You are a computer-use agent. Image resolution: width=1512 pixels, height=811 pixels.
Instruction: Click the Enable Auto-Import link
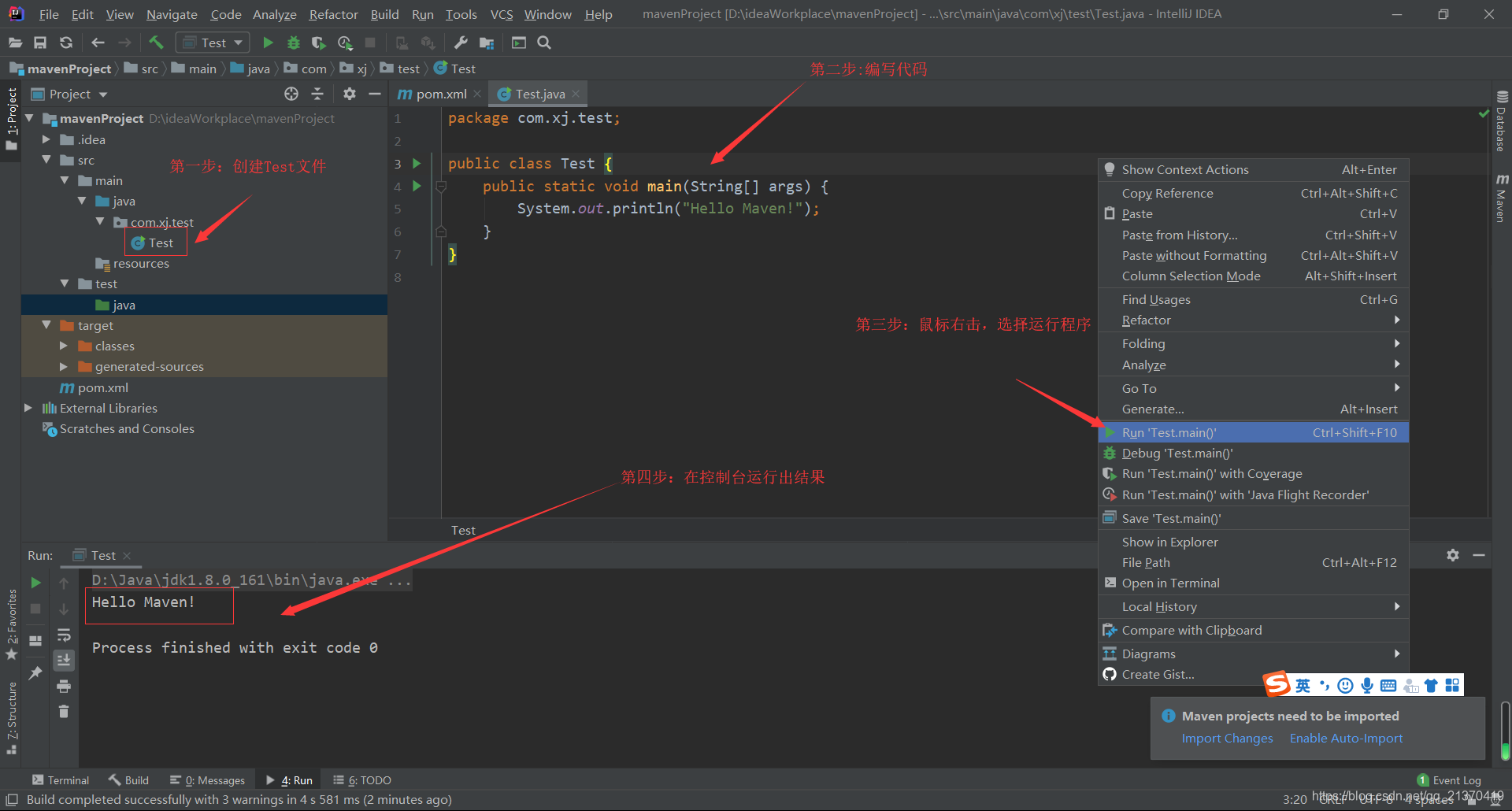click(x=1346, y=739)
